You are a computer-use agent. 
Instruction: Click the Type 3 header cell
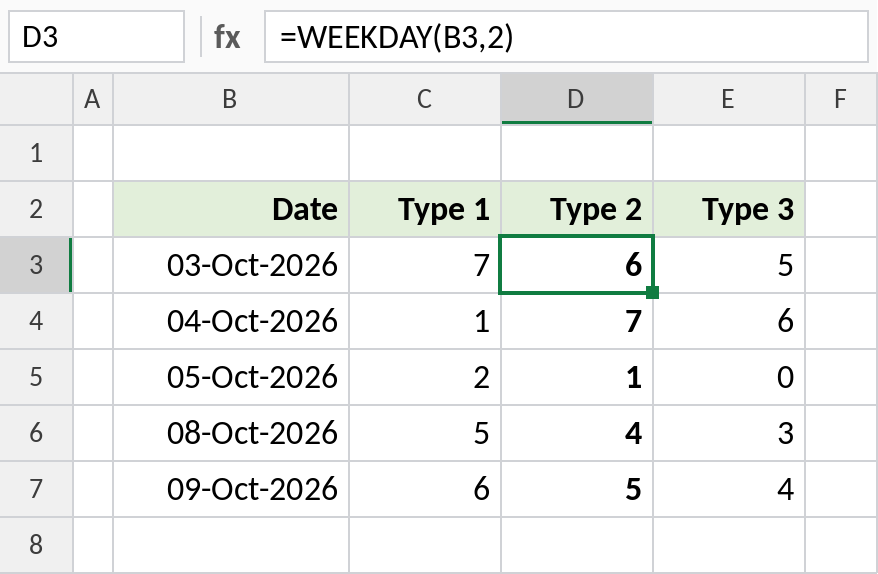point(729,209)
